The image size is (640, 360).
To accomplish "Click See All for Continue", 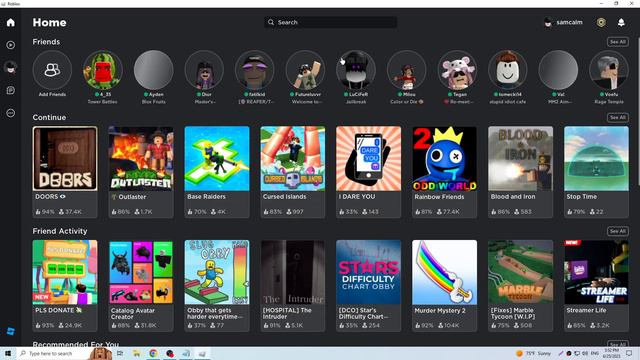I will pos(618,118).
